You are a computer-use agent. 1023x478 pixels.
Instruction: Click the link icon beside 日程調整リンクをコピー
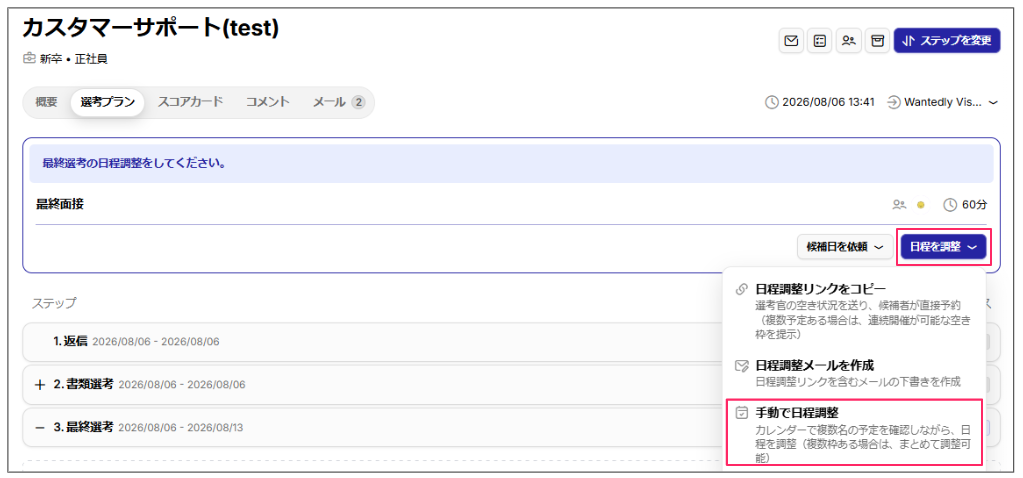pos(741,289)
